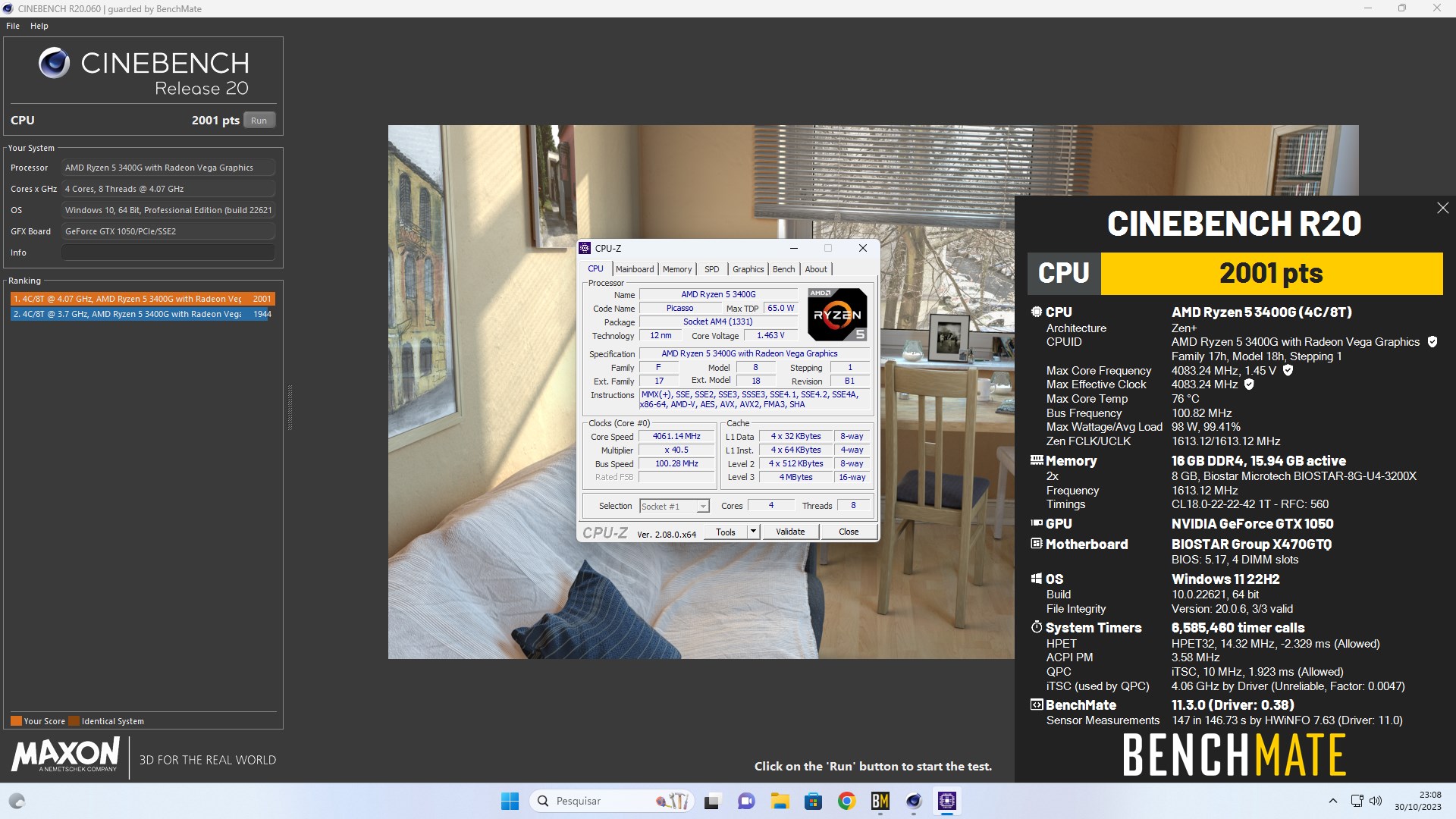
Task: Select the CPU tab in CPU-Z
Action: tap(596, 268)
